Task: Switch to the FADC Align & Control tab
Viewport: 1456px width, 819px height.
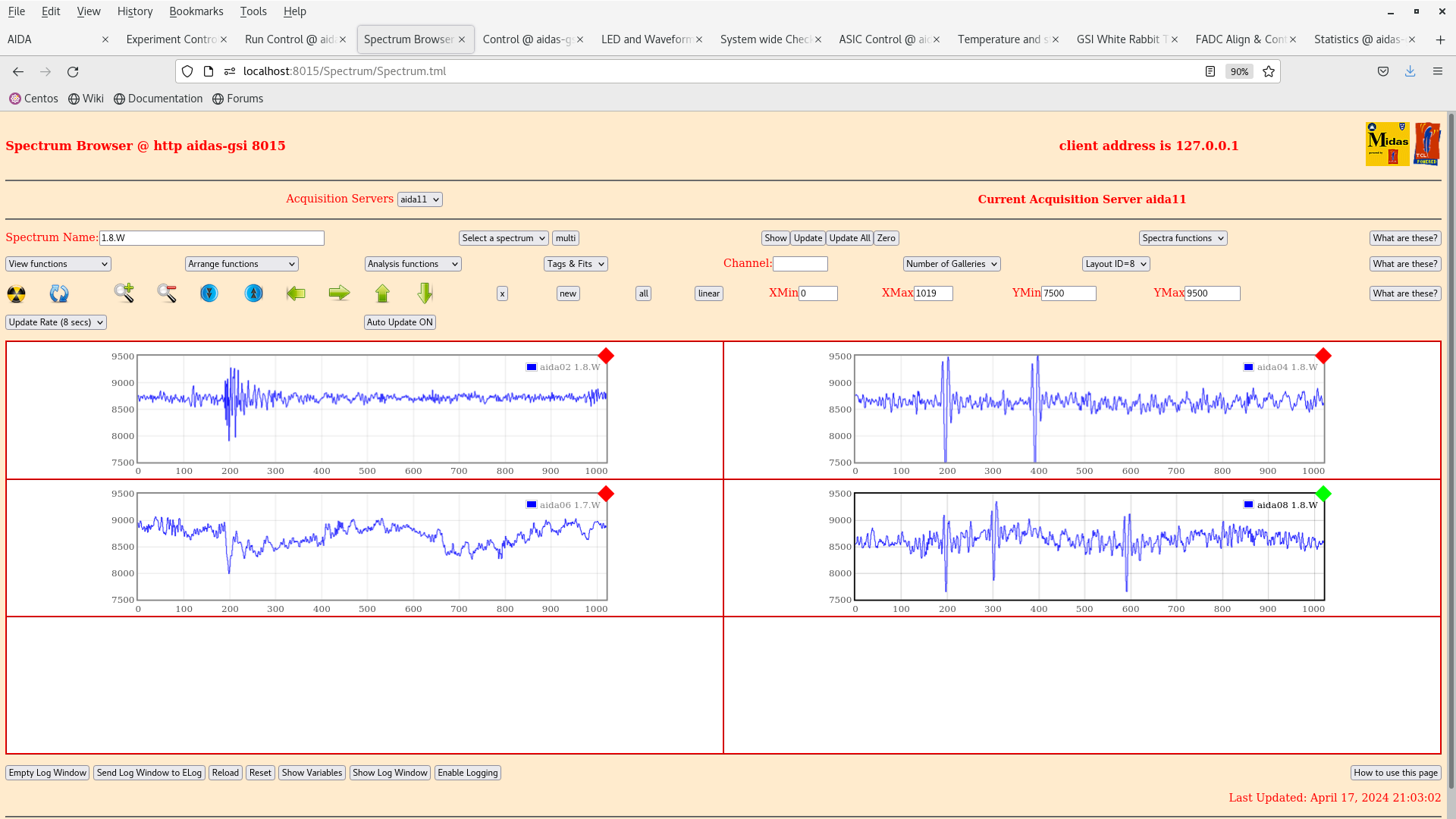Action: (x=1241, y=39)
